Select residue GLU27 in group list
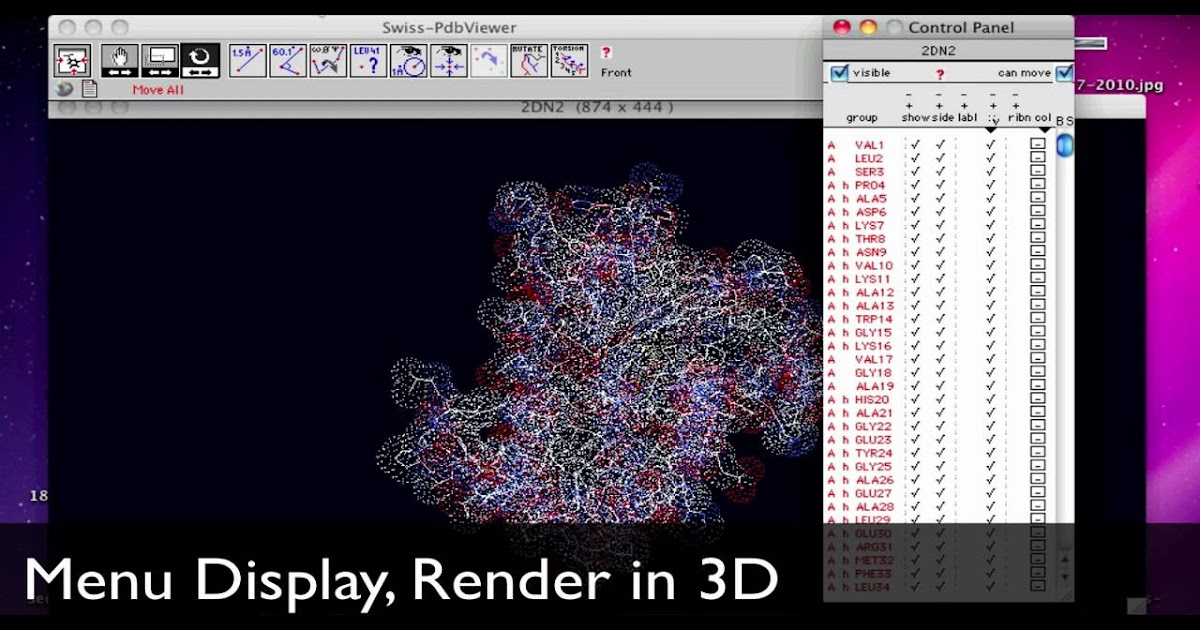 873,493
